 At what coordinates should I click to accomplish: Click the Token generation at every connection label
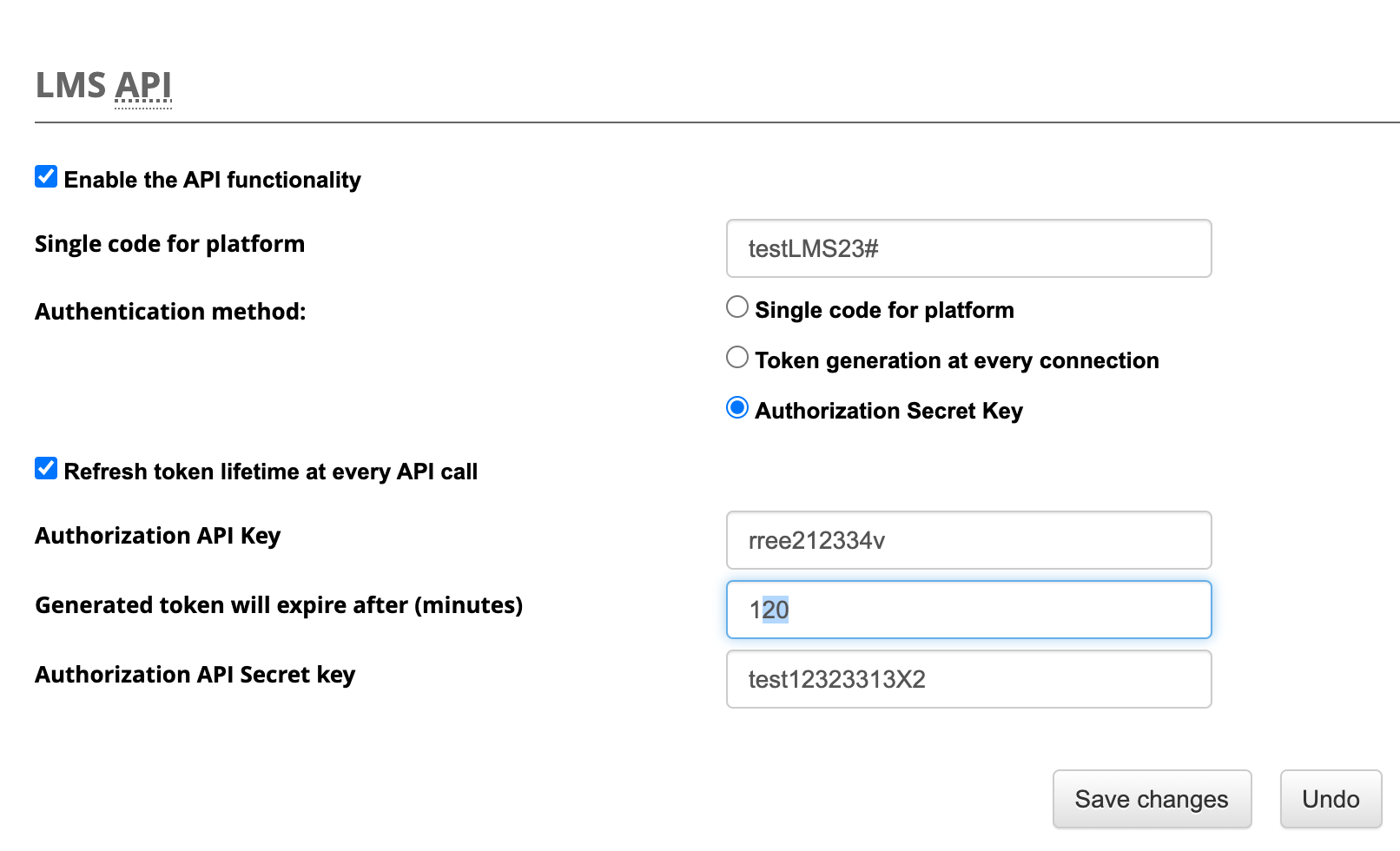coord(956,360)
